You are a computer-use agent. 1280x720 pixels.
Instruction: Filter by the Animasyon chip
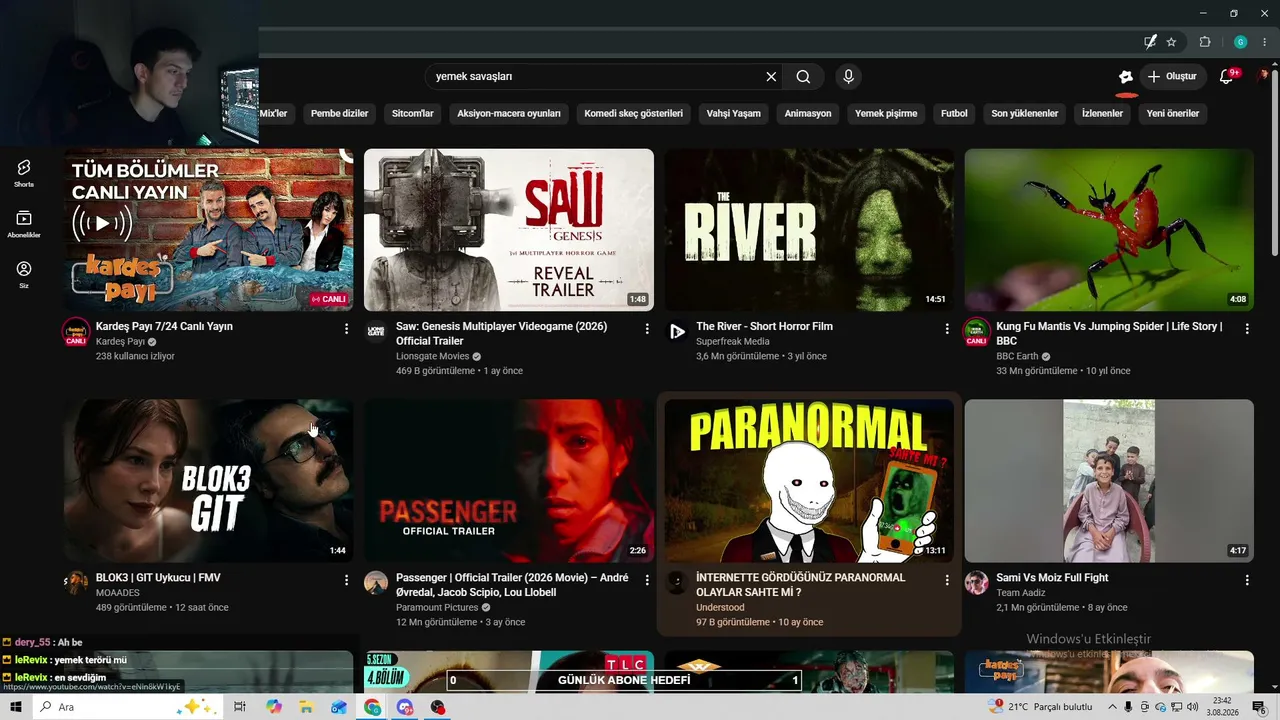tap(808, 114)
